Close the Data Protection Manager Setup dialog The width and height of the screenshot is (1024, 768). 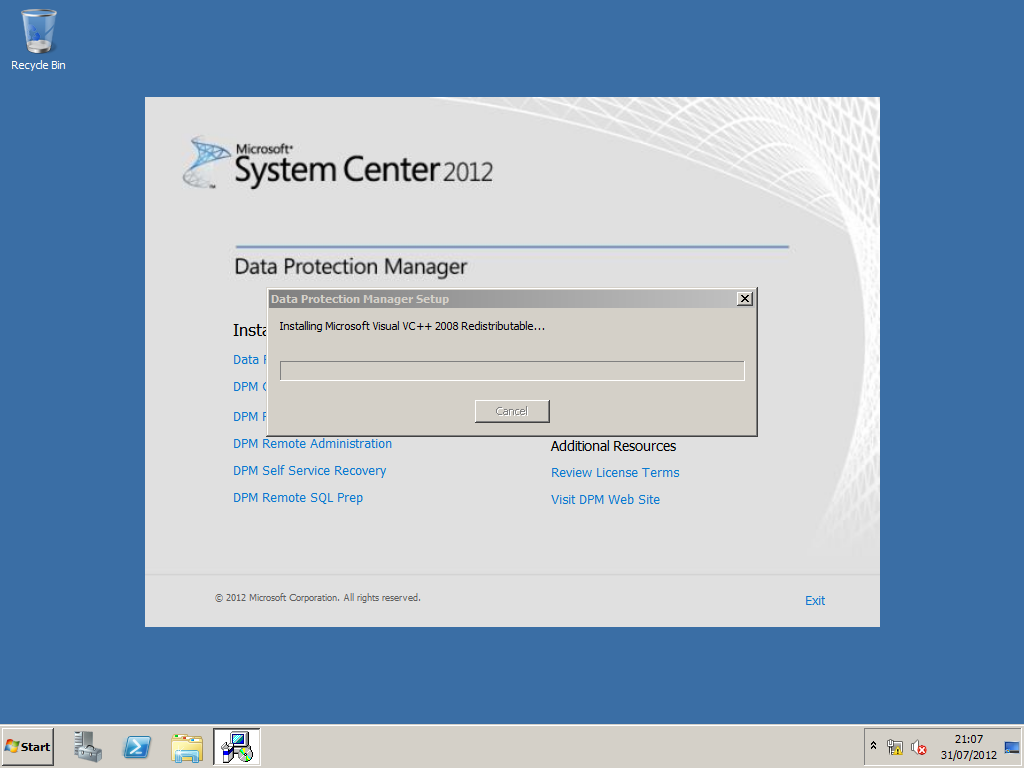point(744,298)
